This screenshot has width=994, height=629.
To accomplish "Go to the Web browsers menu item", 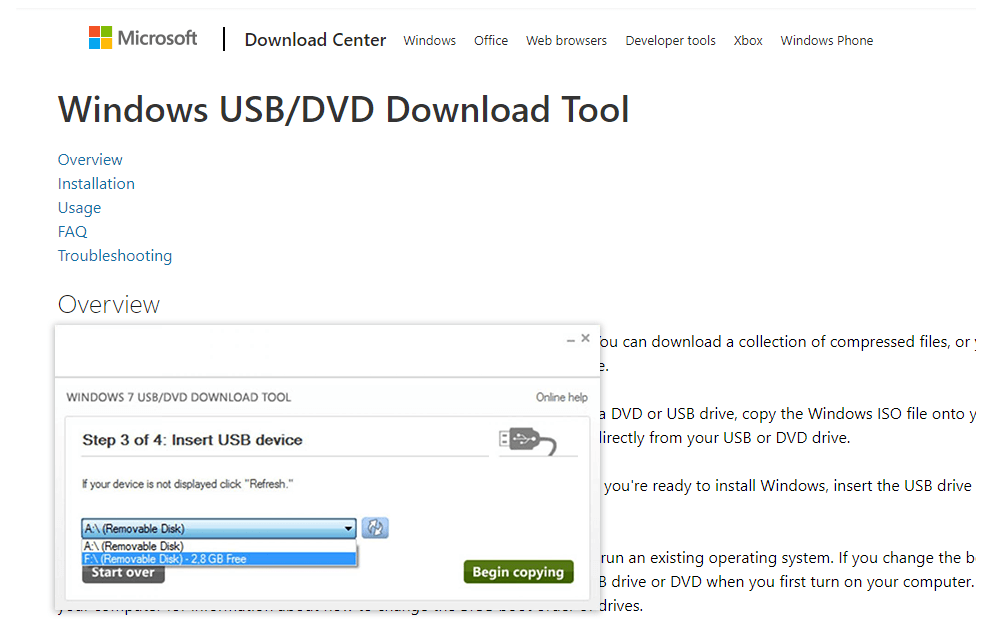I will (x=566, y=41).
